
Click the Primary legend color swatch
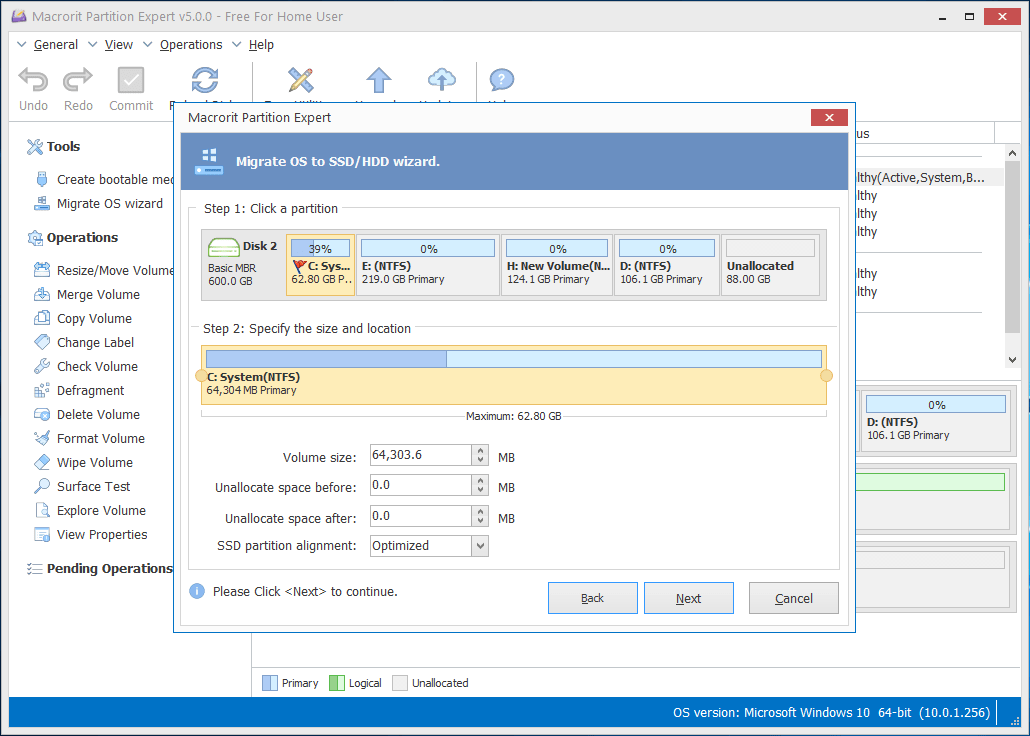click(270, 683)
